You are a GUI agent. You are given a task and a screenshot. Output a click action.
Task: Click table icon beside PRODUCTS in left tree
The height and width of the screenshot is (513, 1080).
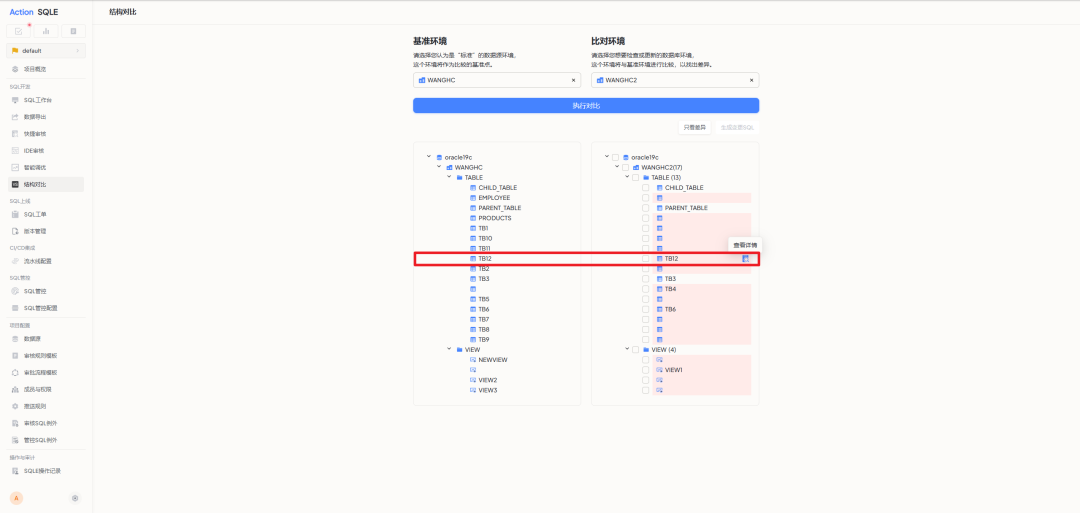pos(472,218)
